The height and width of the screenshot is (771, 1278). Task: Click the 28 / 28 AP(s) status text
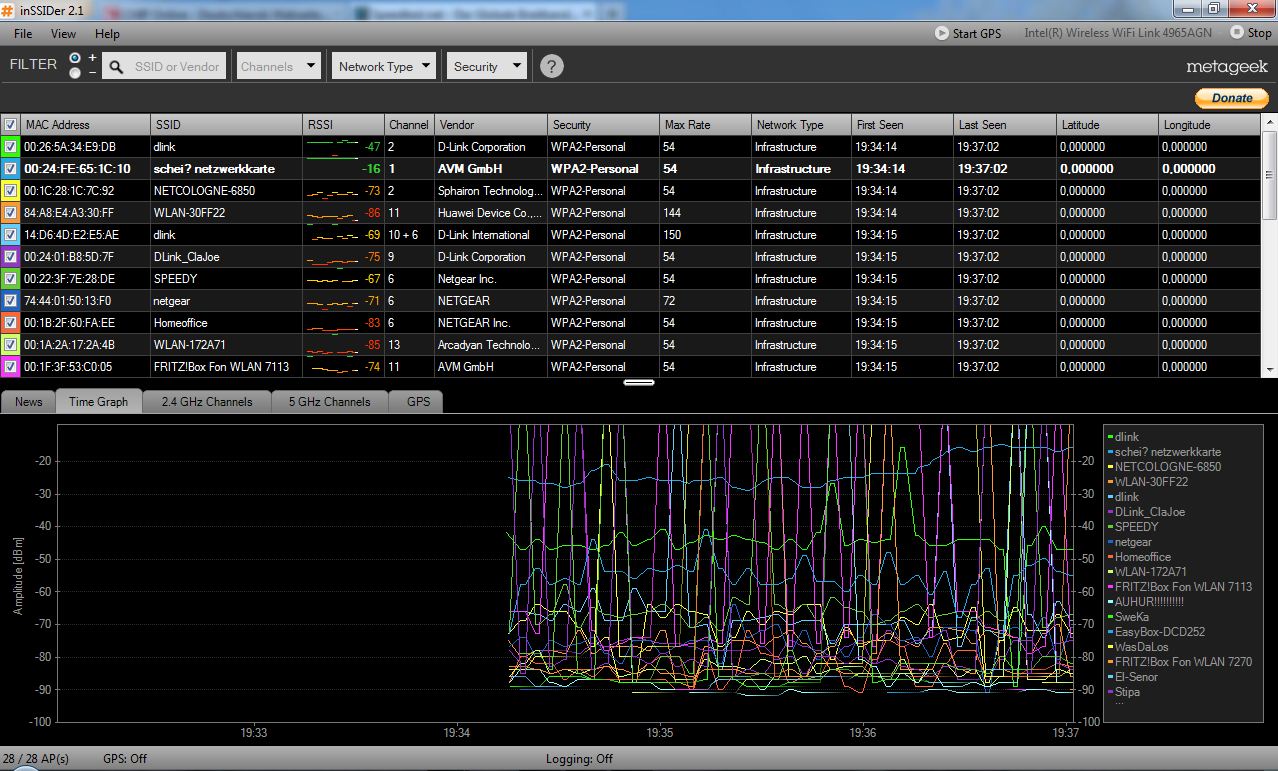pyautogui.click(x=36, y=759)
